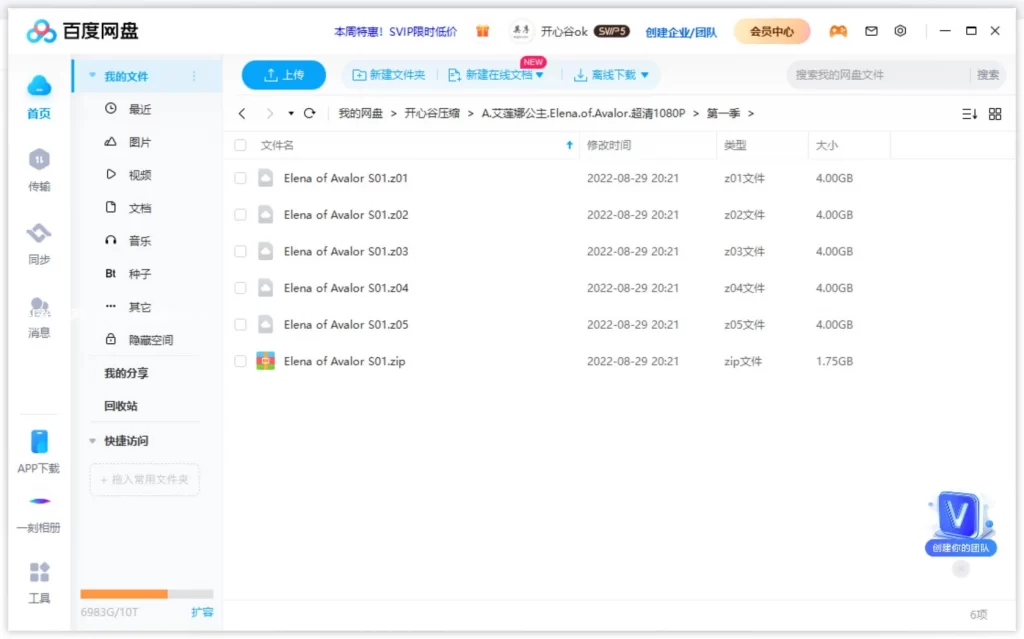Navigate to 我的网盘 in the breadcrumb
The height and width of the screenshot is (639, 1024).
[x=360, y=113]
